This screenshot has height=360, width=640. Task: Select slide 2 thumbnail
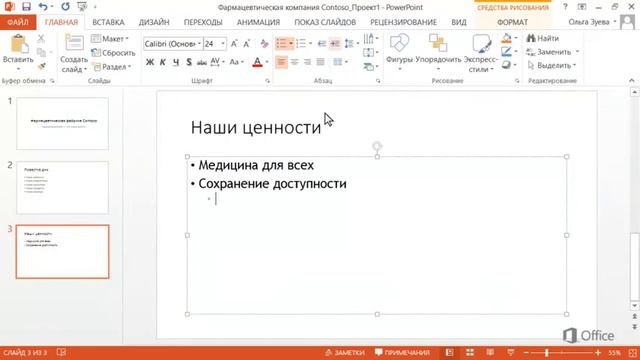62,187
